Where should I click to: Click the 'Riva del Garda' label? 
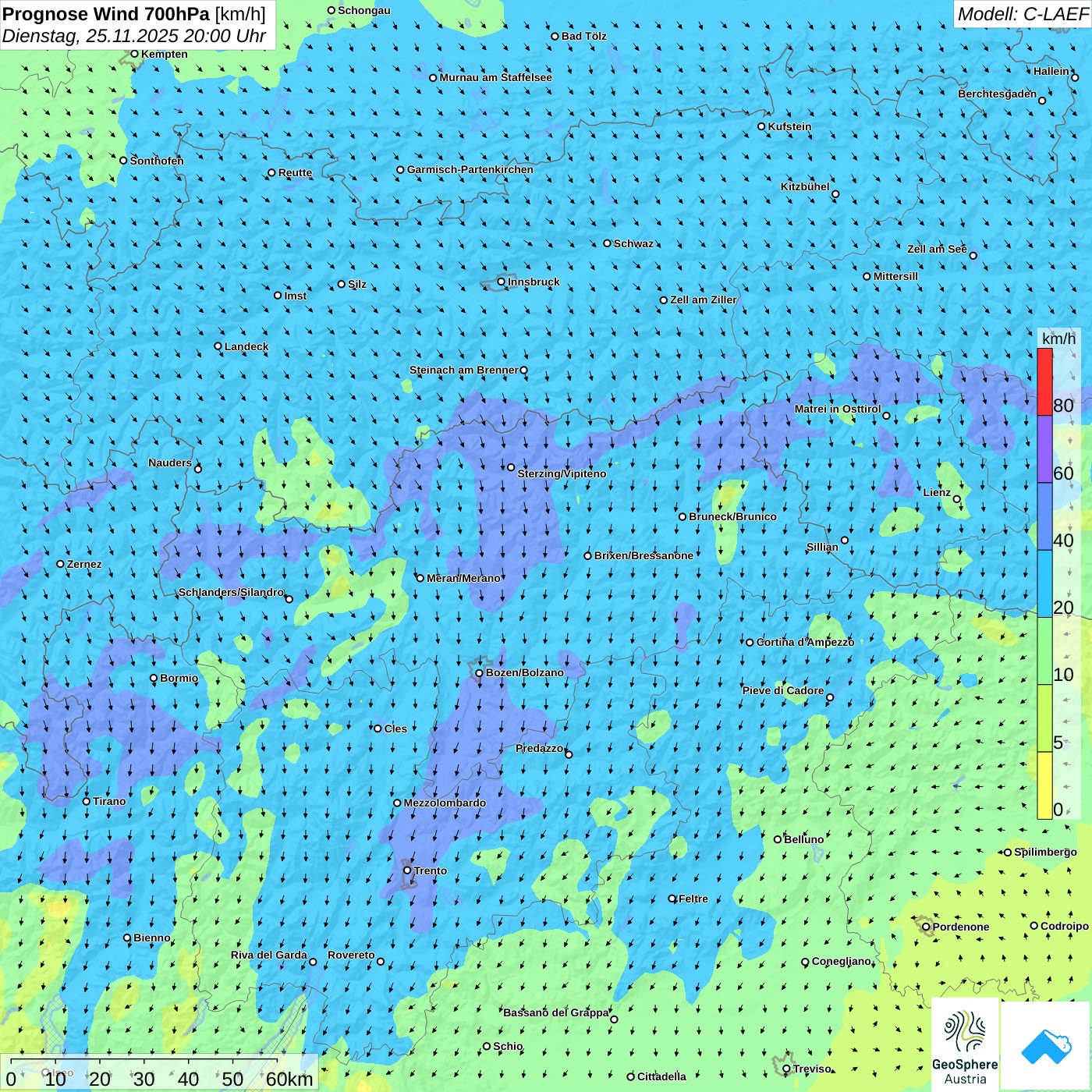tap(269, 955)
